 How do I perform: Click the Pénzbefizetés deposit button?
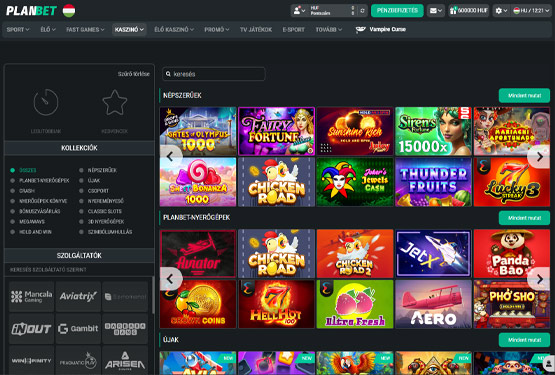click(397, 11)
